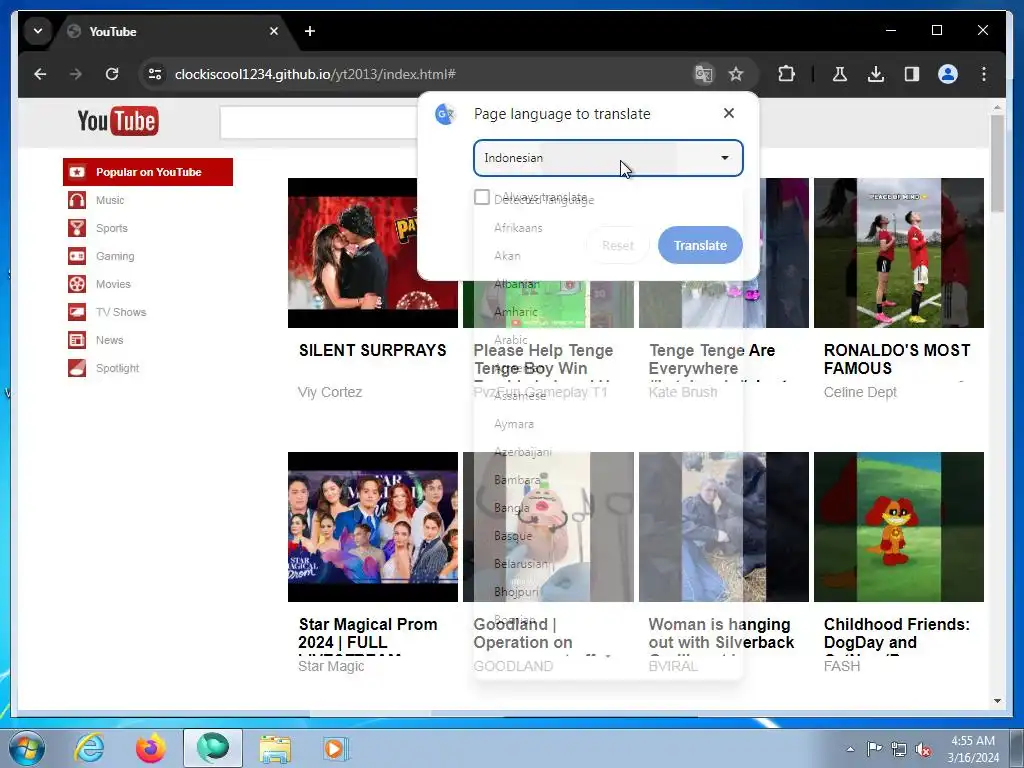Screen dimensions: 1024x768
Task: Open the tab search chevron
Action: tap(38, 31)
